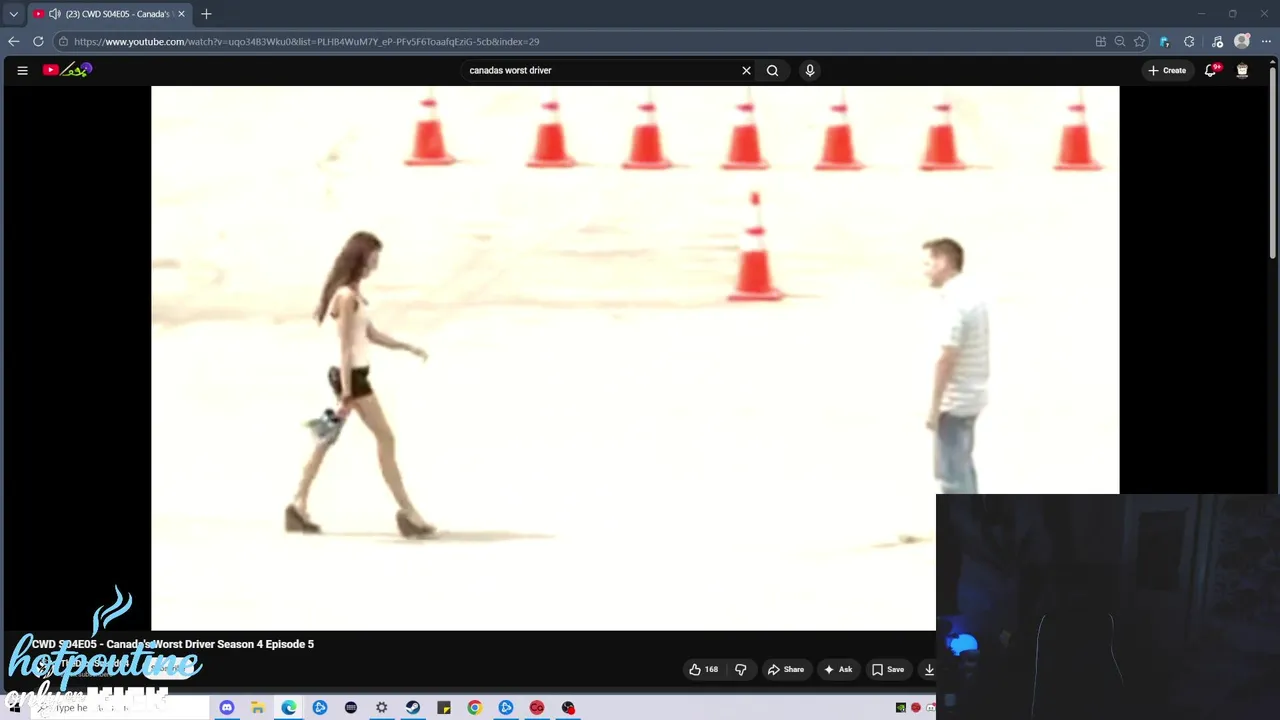Click the Ask button below video
The height and width of the screenshot is (720, 1280).
point(838,670)
